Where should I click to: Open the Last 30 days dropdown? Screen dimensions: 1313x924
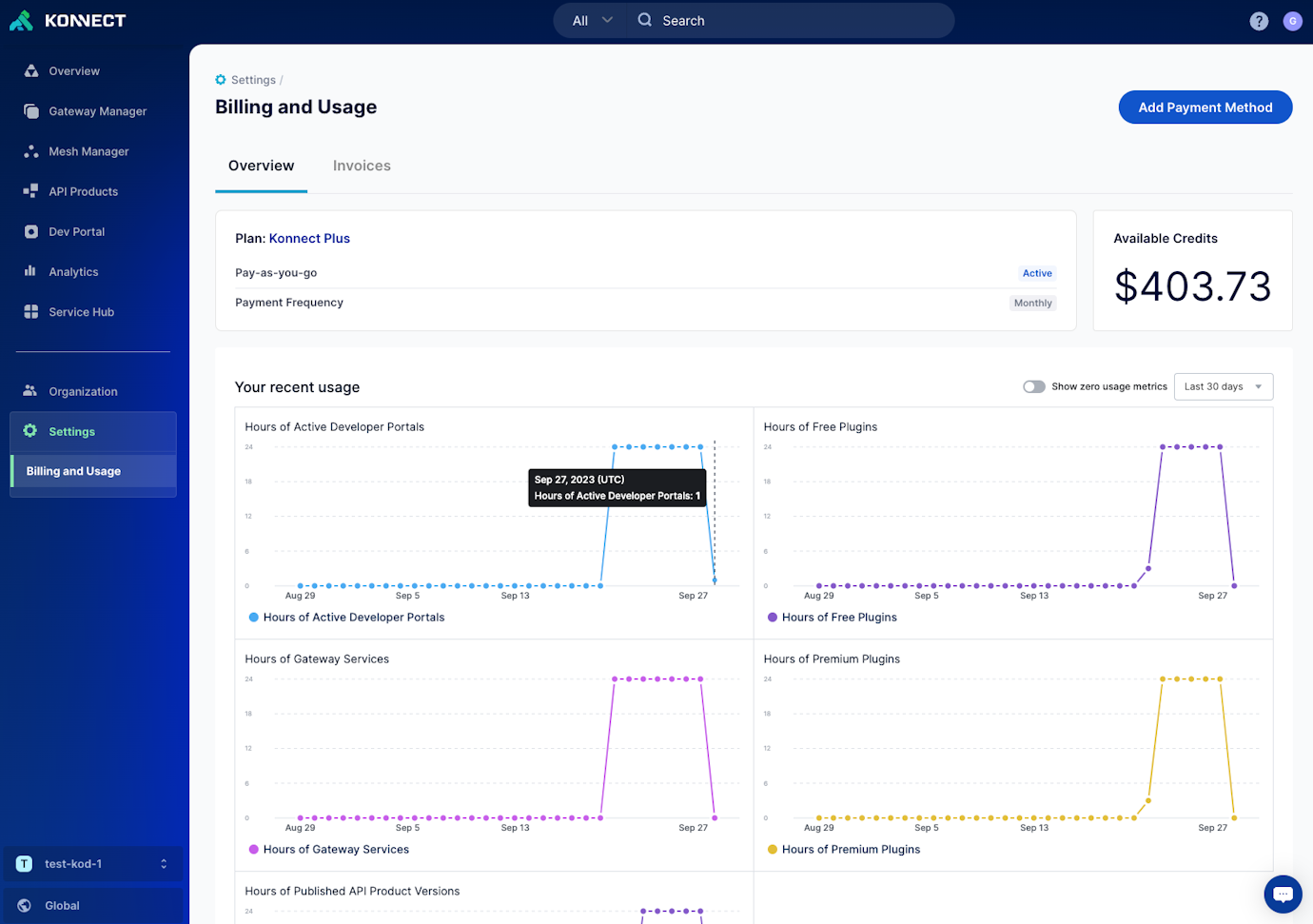pyautogui.click(x=1223, y=386)
